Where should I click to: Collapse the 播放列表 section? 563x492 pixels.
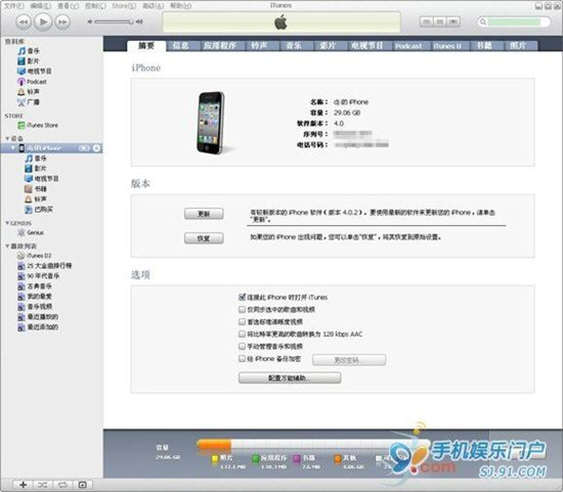click(7, 246)
